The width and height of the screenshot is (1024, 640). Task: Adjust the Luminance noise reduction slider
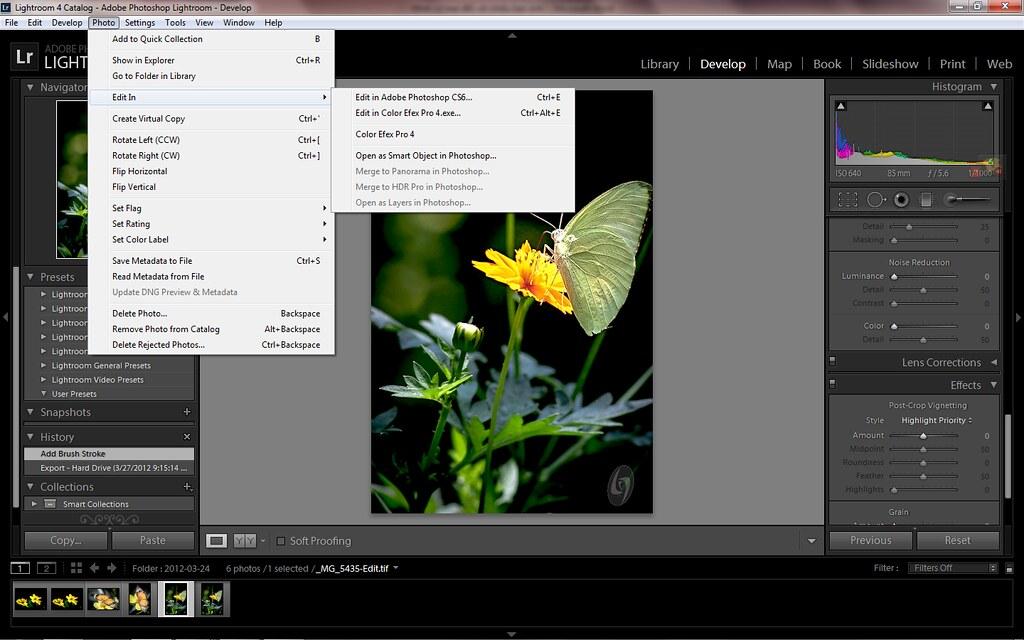(894, 277)
